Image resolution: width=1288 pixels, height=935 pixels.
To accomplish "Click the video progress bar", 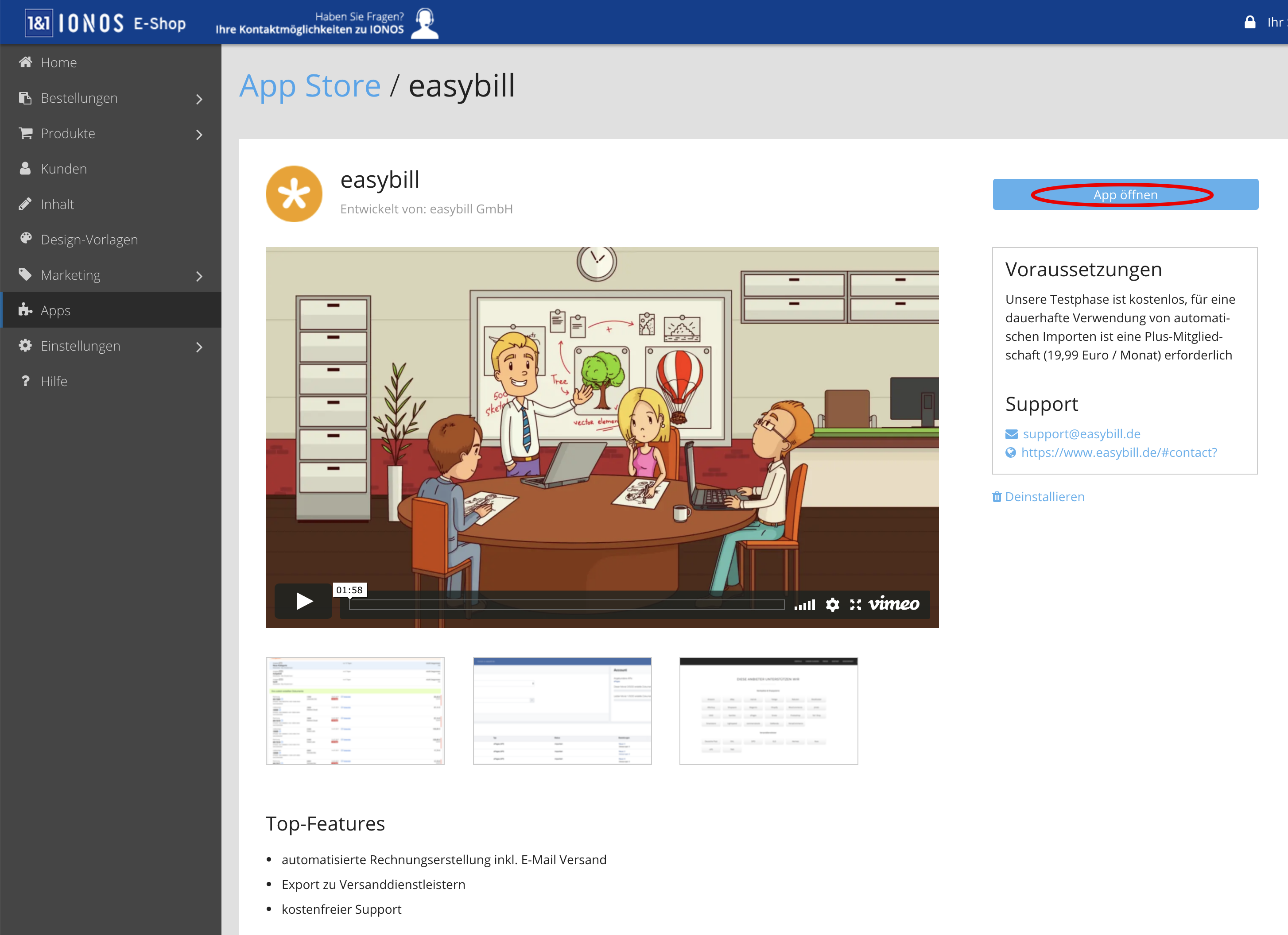I will (566, 605).
